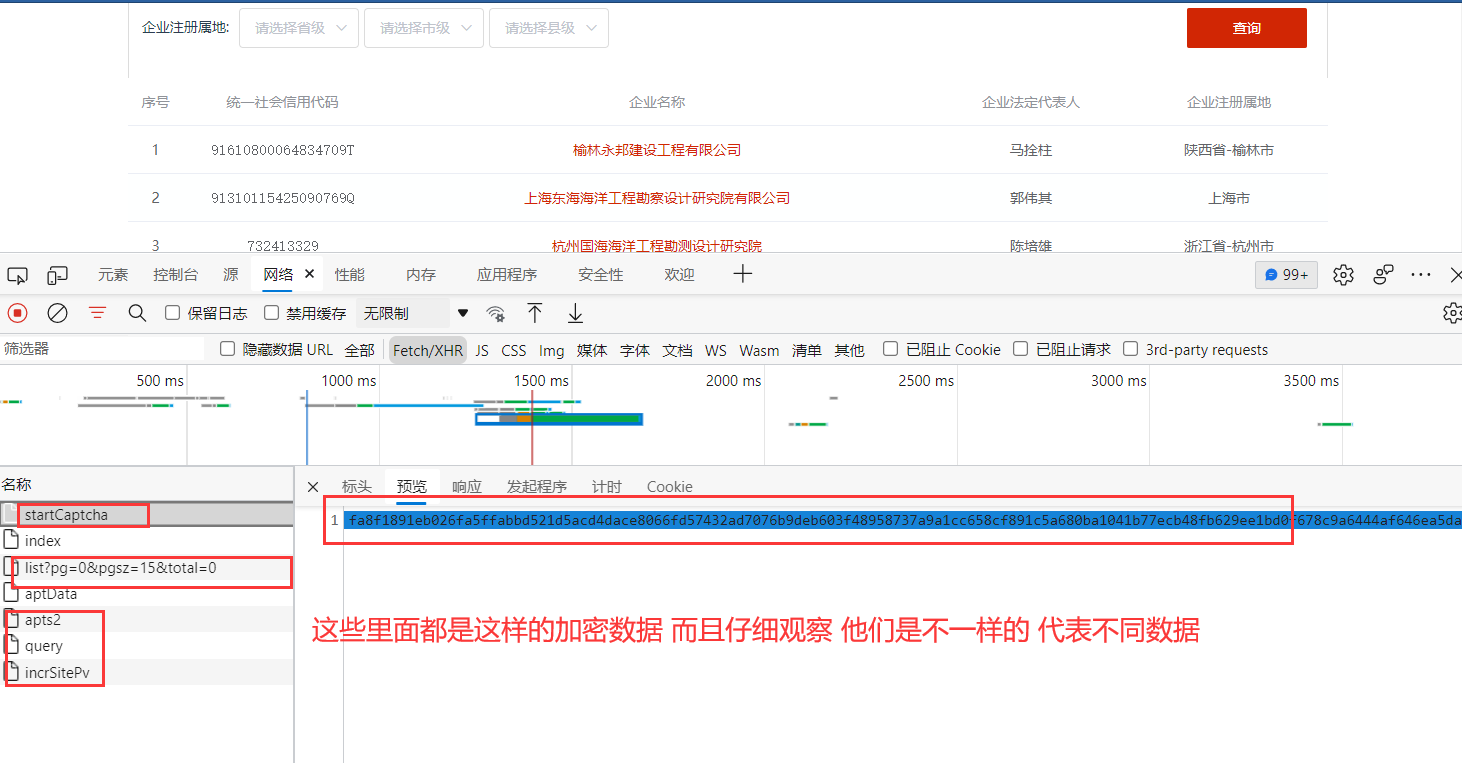Open network conditions wifi icon

(496, 314)
